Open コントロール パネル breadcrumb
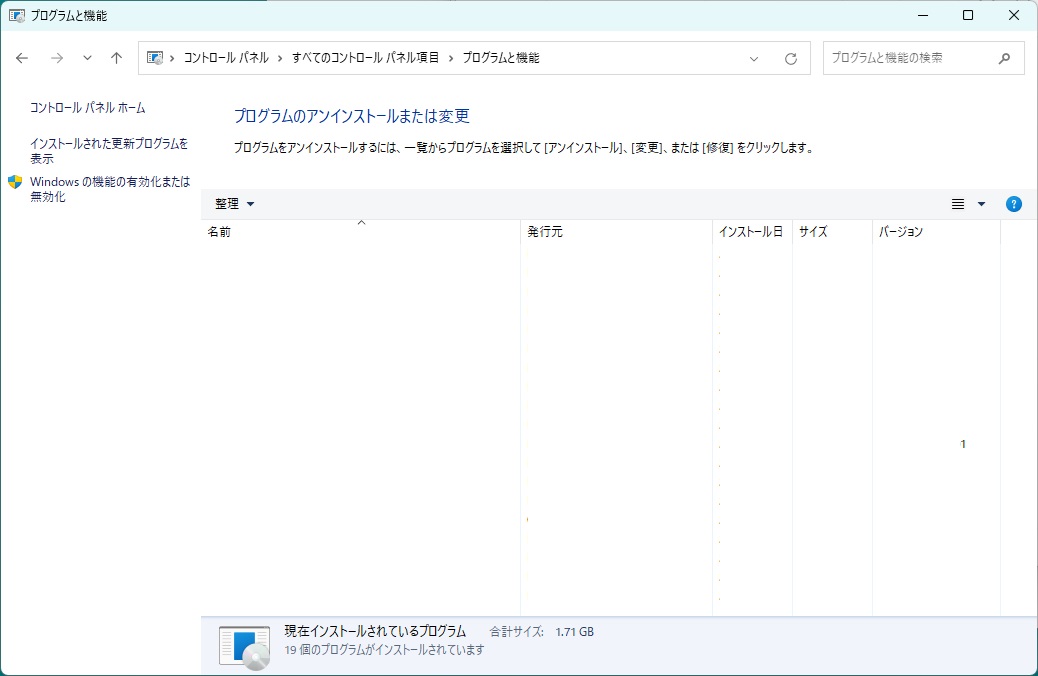This screenshot has width=1038, height=676. point(226,58)
